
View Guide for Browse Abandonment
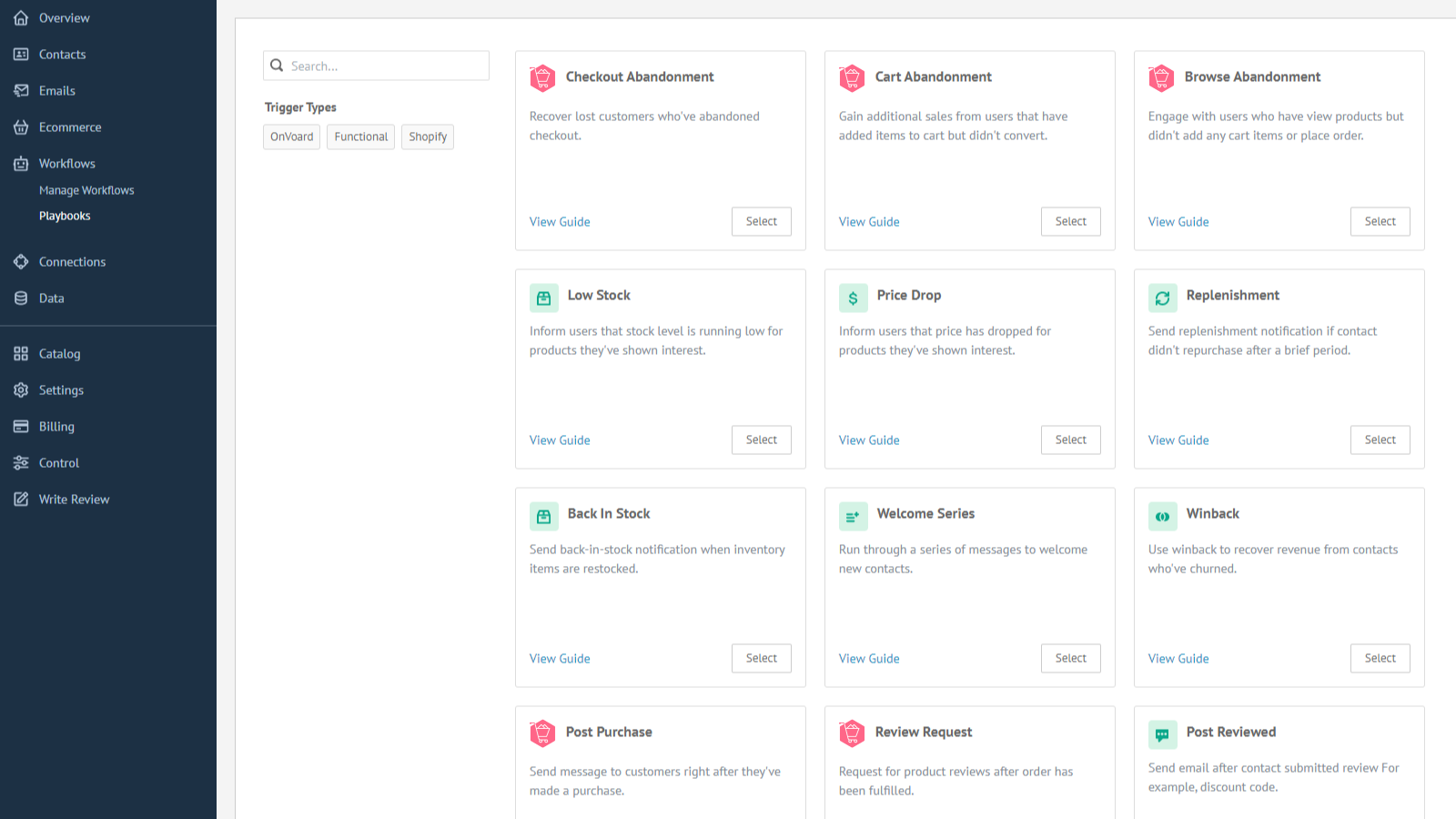point(1178,222)
